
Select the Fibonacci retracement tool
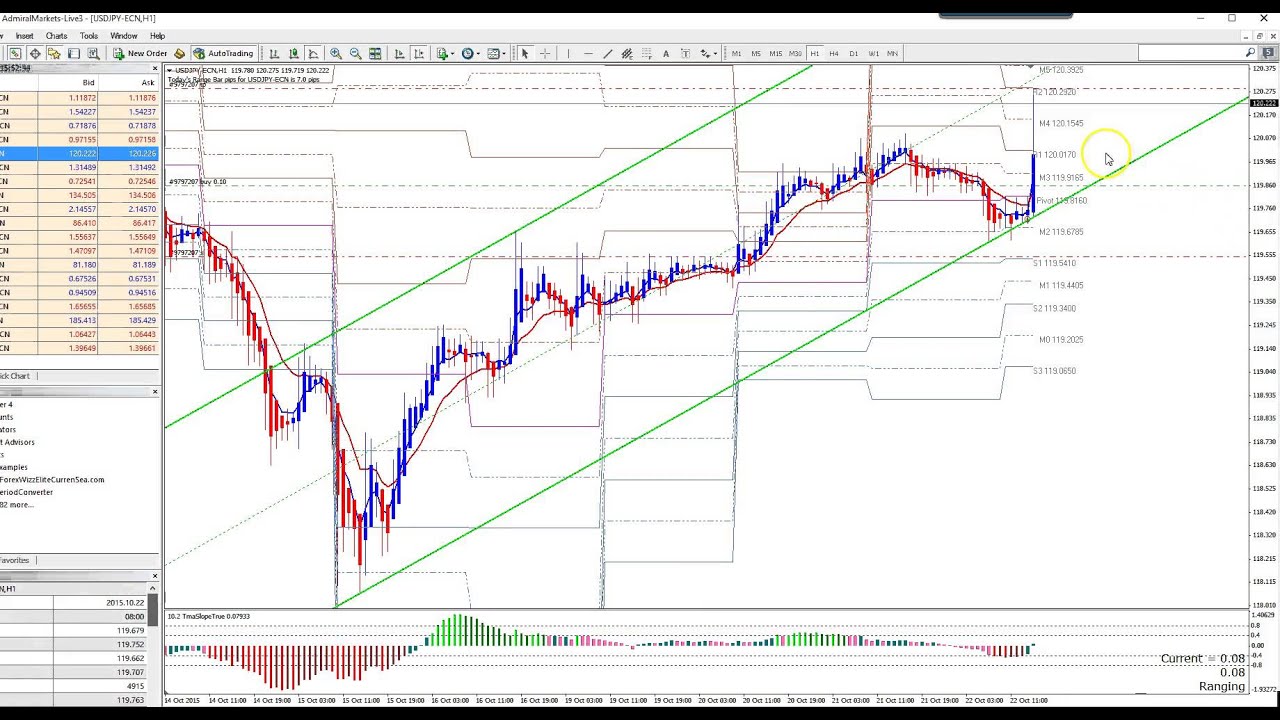pyautogui.click(x=647, y=53)
